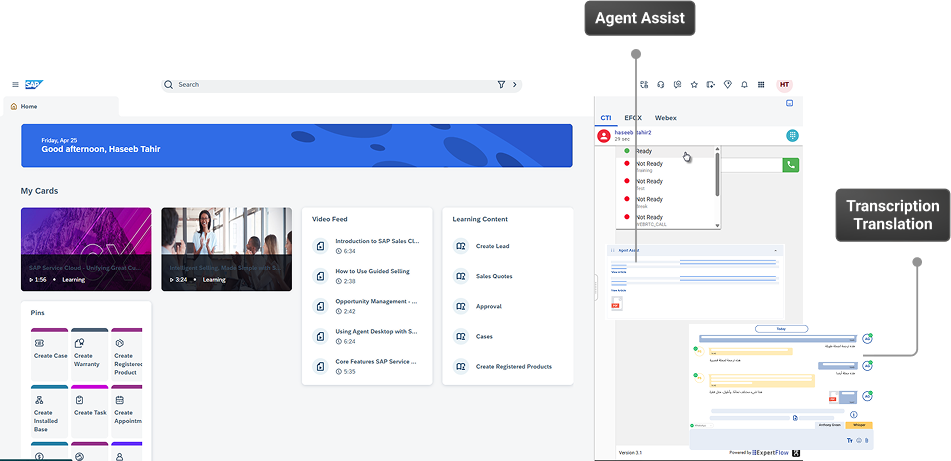Open the Create Installed Base pin
The image size is (951, 461).
click(50, 411)
